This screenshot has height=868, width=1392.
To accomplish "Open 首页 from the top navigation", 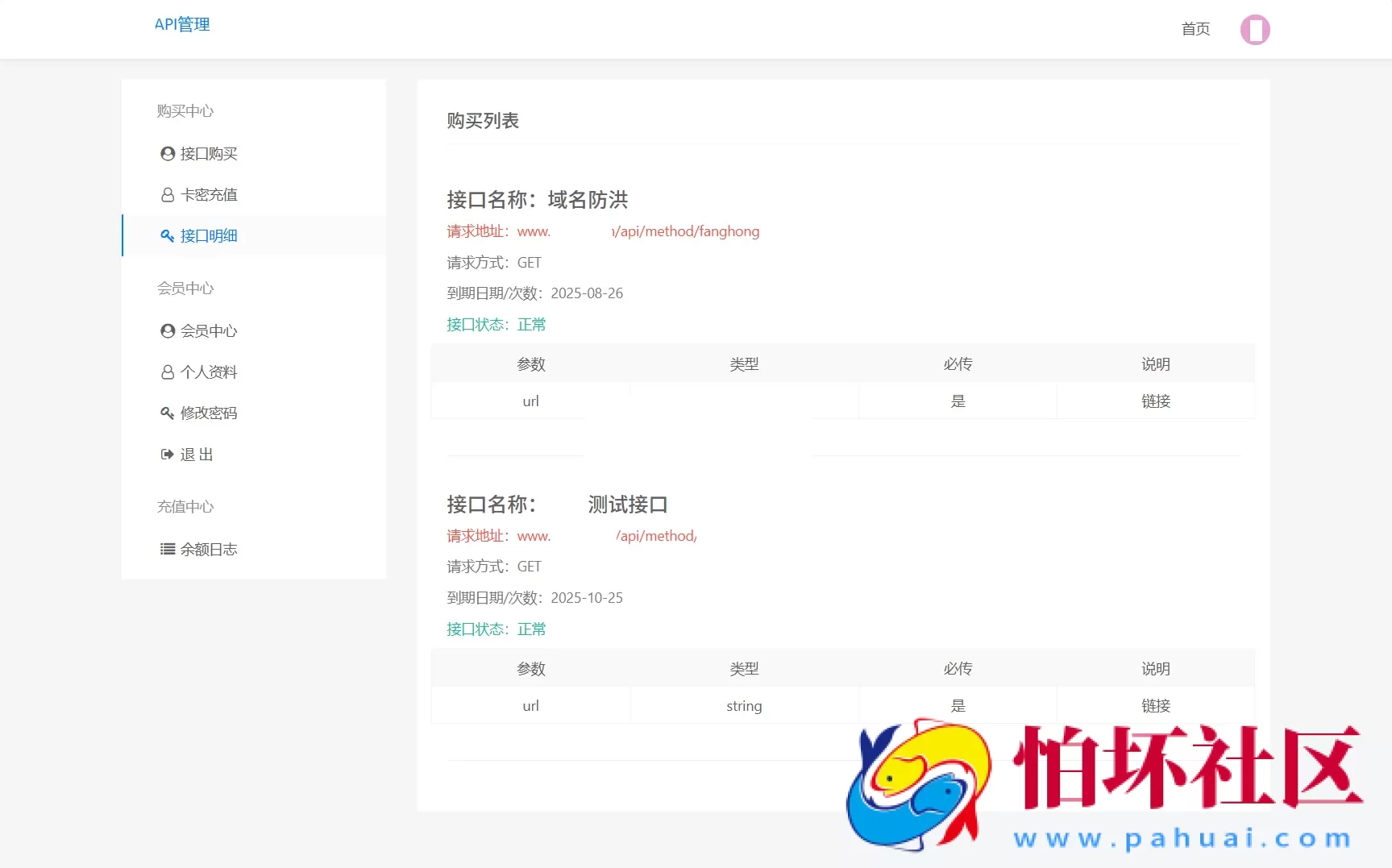I will [1195, 29].
